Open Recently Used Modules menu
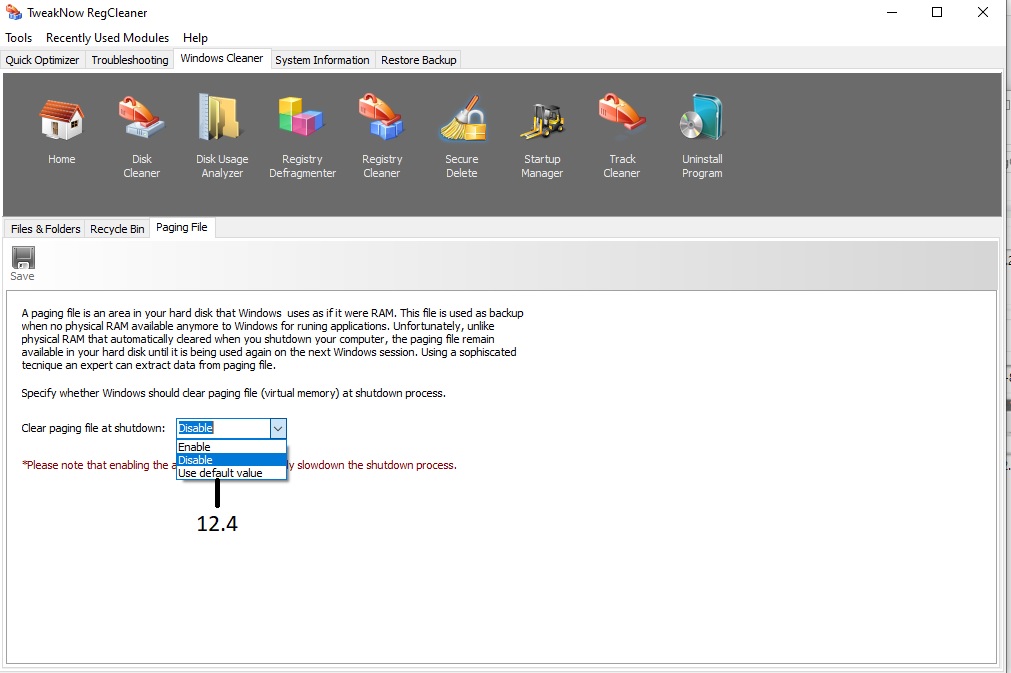The width and height of the screenshot is (1011, 673). click(x=107, y=37)
